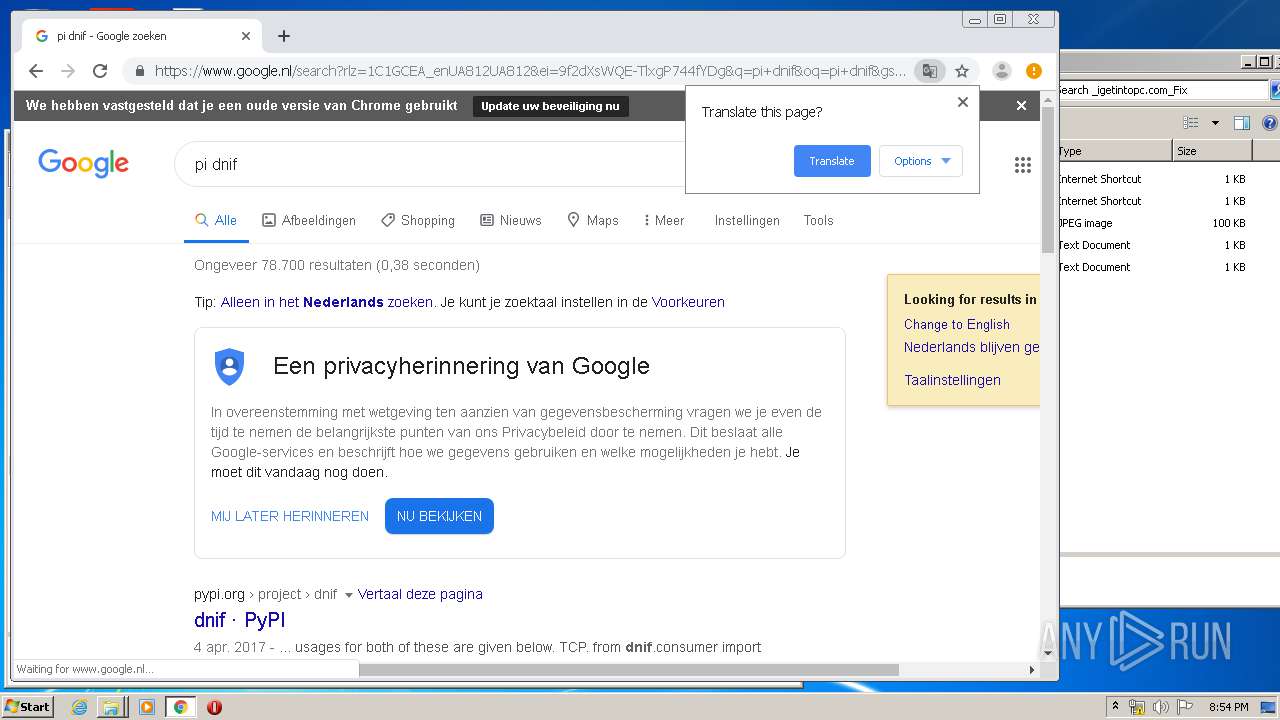Open media player taskbar icon
Screen dimensions: 1280x720
146,707
